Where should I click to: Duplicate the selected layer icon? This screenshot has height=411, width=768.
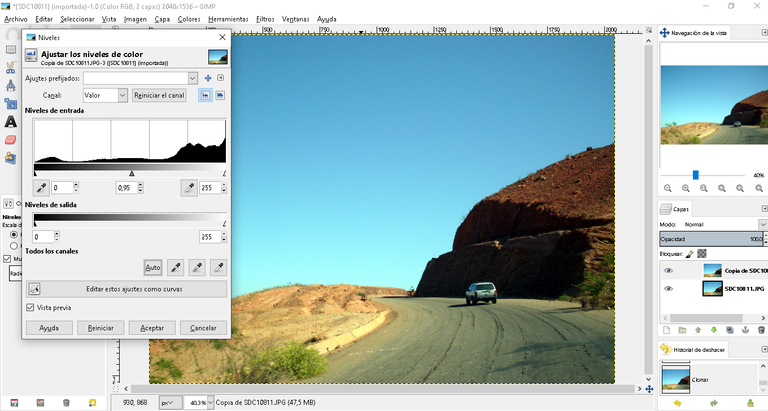click(730, 330)
